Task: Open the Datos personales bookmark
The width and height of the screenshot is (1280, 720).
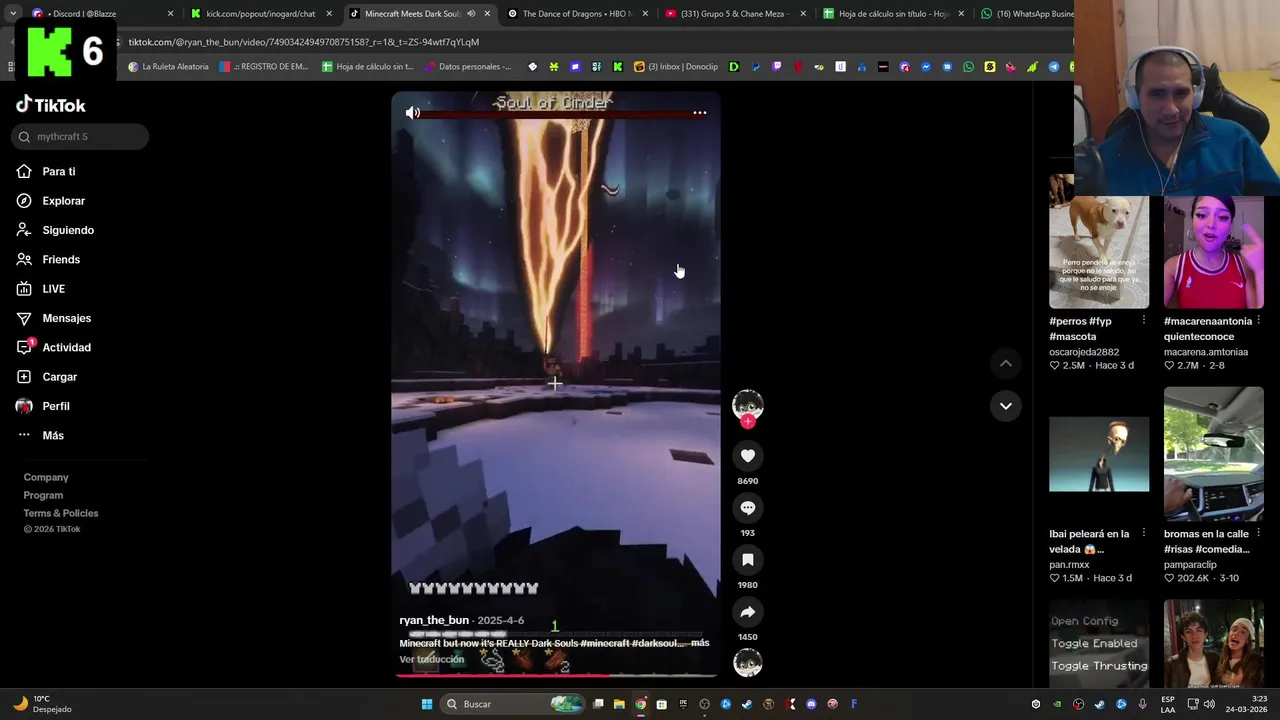Action: [467, 67]
